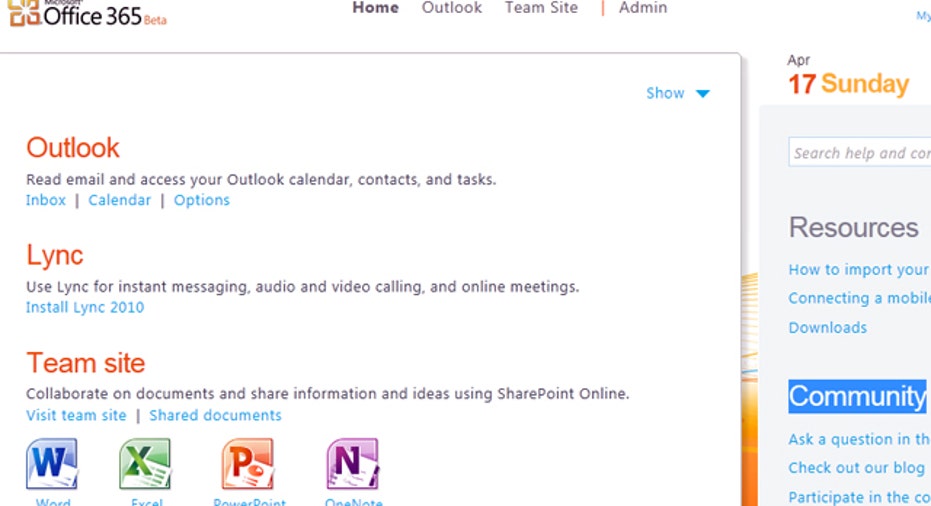Open the How to import your resource link
This screenshot has width=931, height=506.
coord(859,270)
